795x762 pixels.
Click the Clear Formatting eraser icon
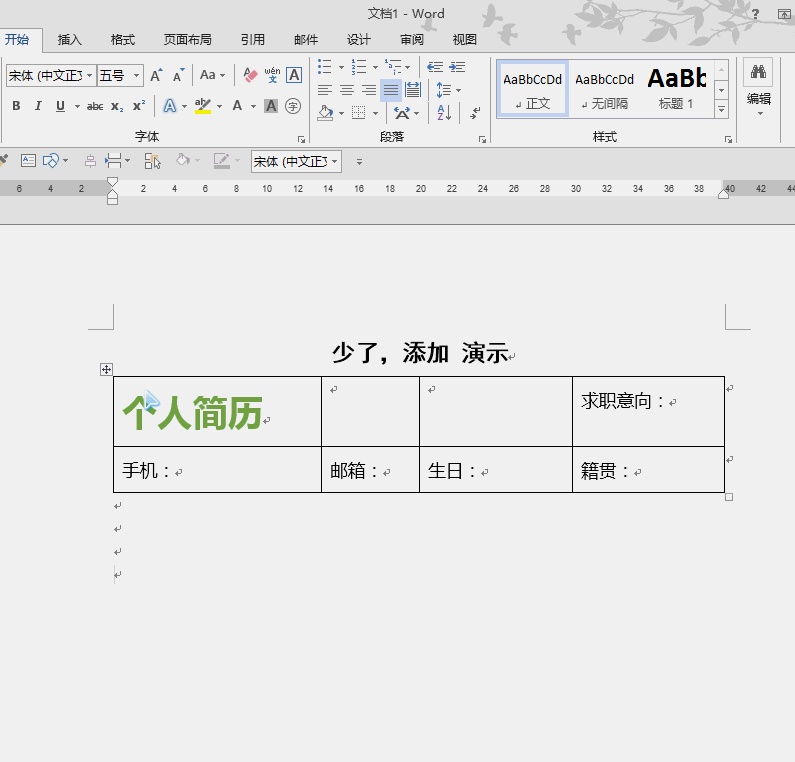pos(250,75)
